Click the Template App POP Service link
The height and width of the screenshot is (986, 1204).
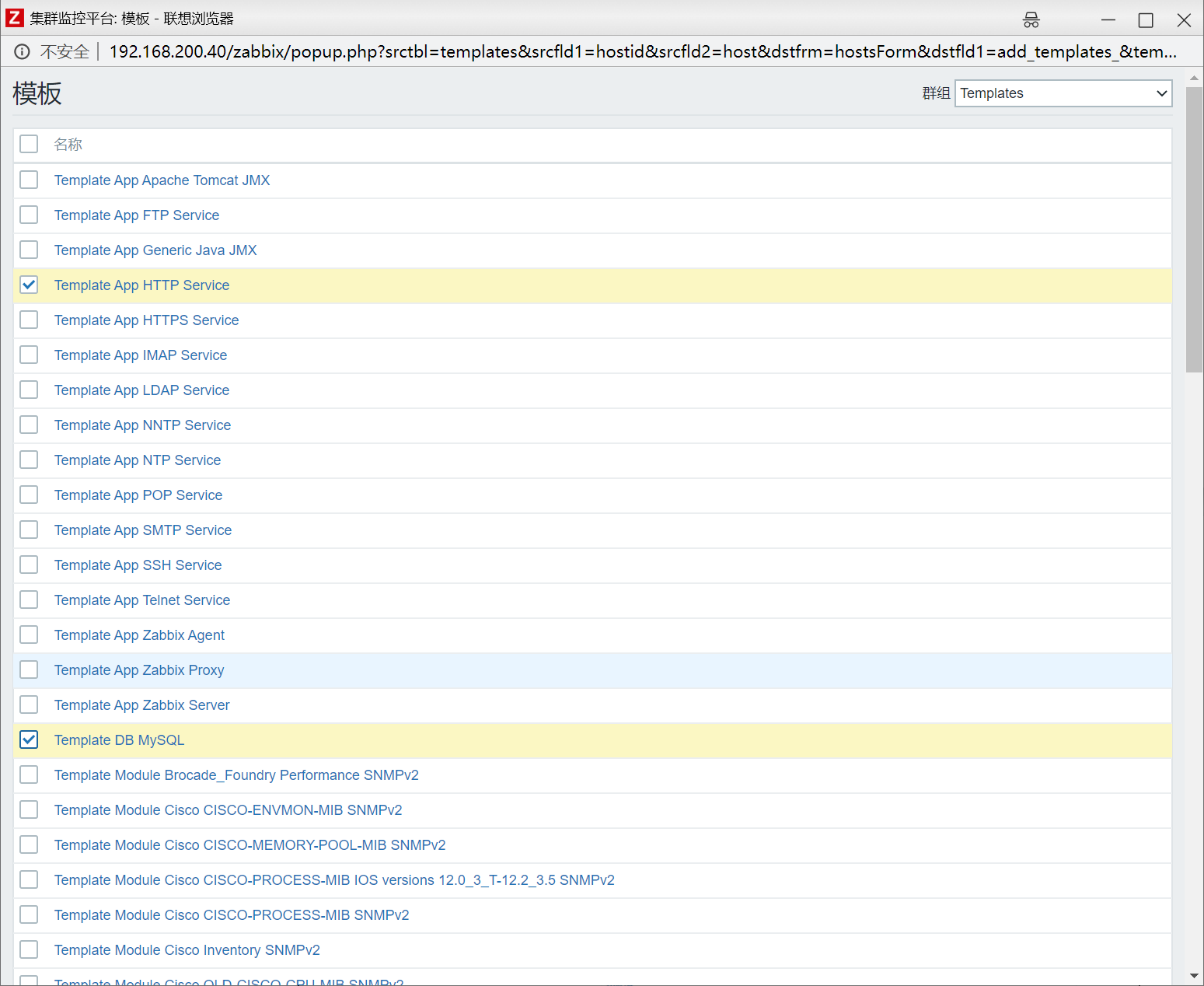point(138,495)
